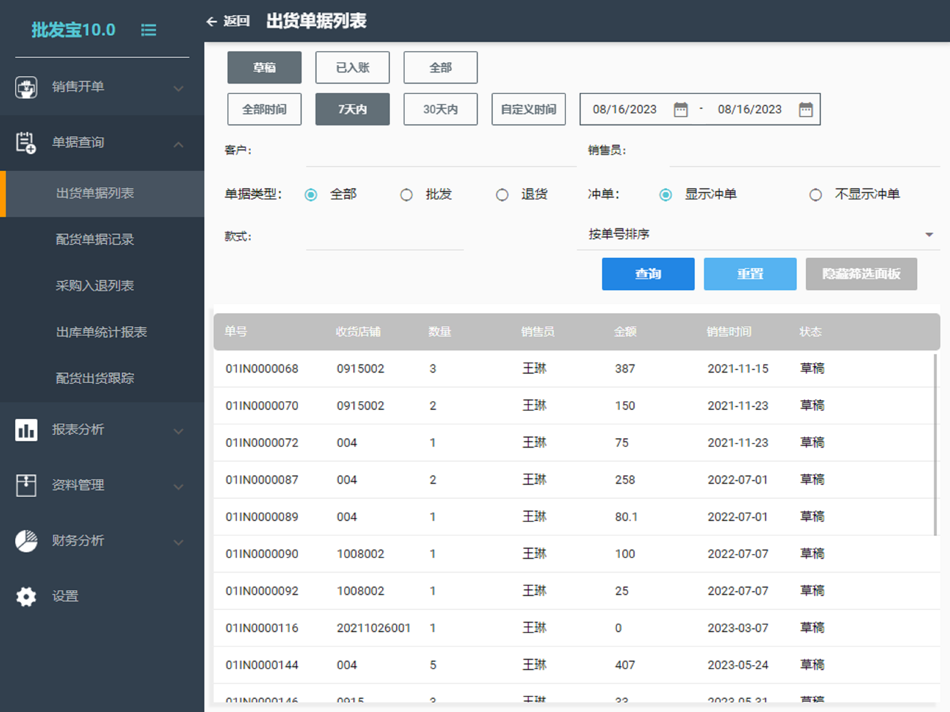
Task: Expand the 资料管理 menu chevron
Action: point(179,487)
